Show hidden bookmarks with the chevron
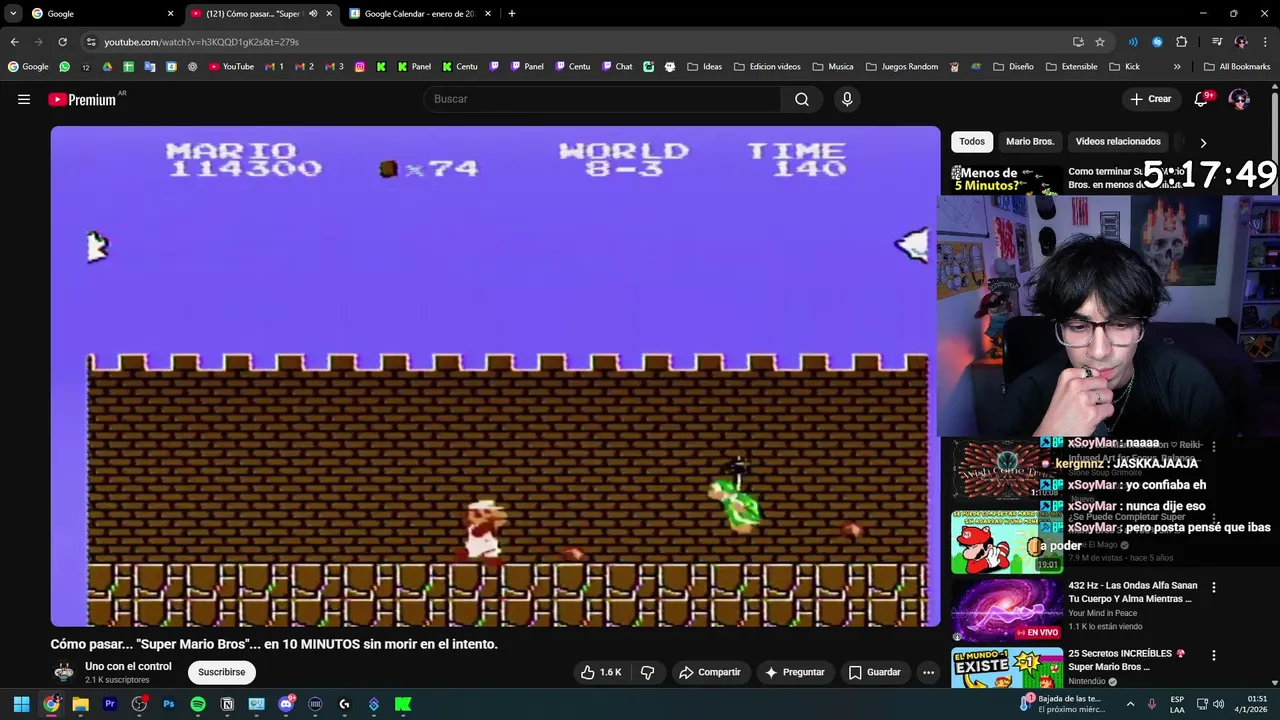Screen dimensions: 1280x720 (x=1177, y=67)
